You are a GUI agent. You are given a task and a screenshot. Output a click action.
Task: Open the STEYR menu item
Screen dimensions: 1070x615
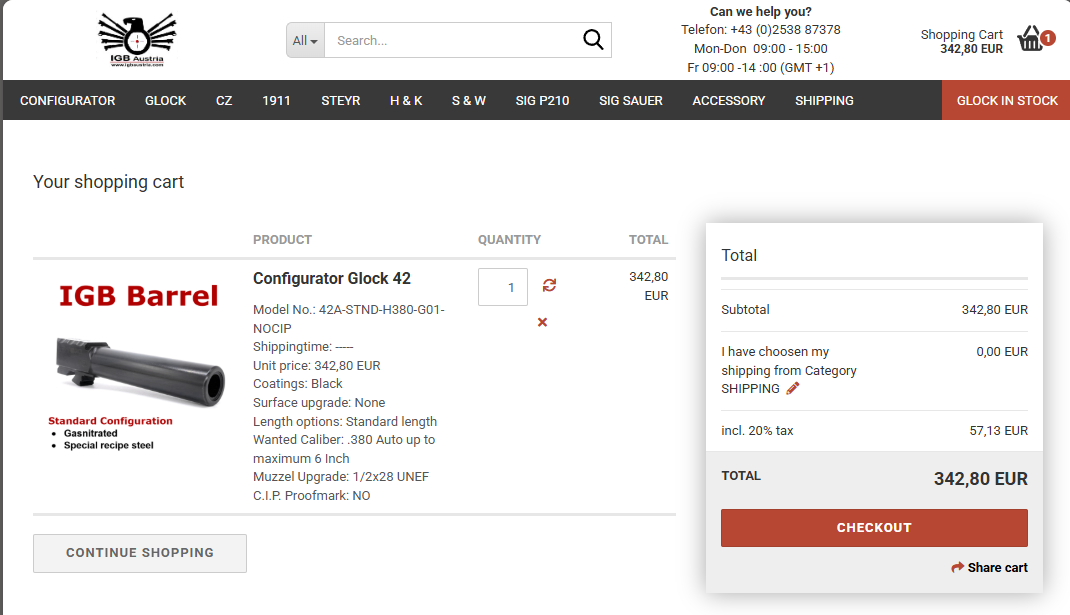coord(341,100)
